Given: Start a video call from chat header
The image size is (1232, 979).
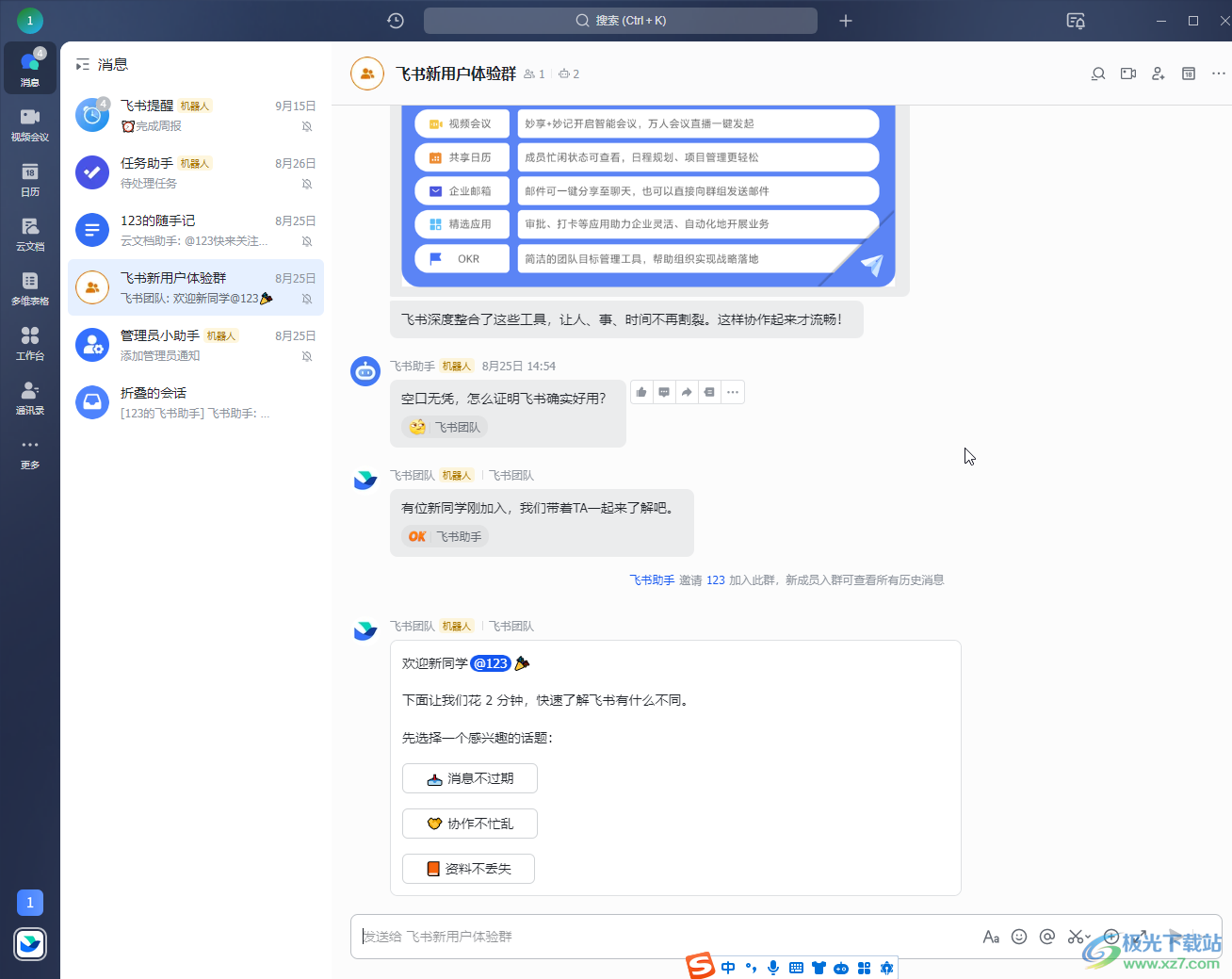Looking at the screenshot, I should pos(1128,73).
